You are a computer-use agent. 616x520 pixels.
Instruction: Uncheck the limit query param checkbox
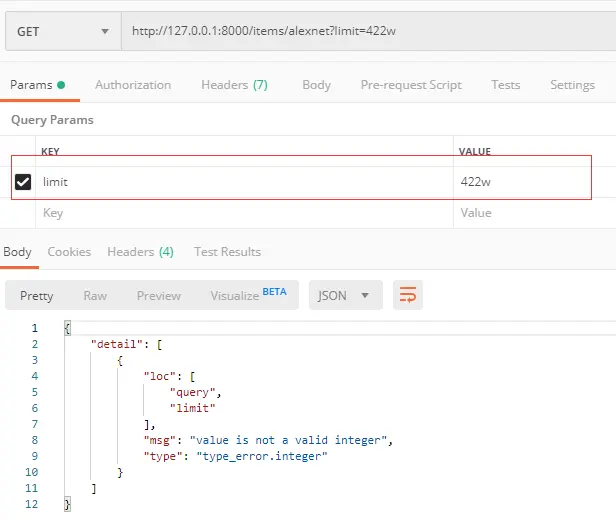tap(23, 182)
